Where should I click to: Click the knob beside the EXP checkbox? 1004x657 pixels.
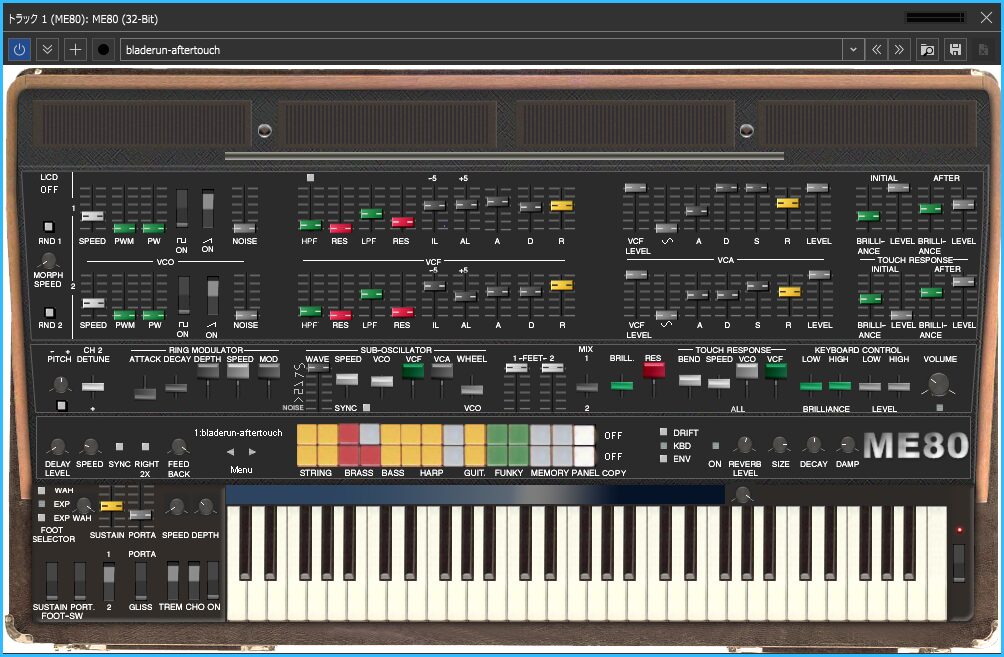(x=84, y=505)
